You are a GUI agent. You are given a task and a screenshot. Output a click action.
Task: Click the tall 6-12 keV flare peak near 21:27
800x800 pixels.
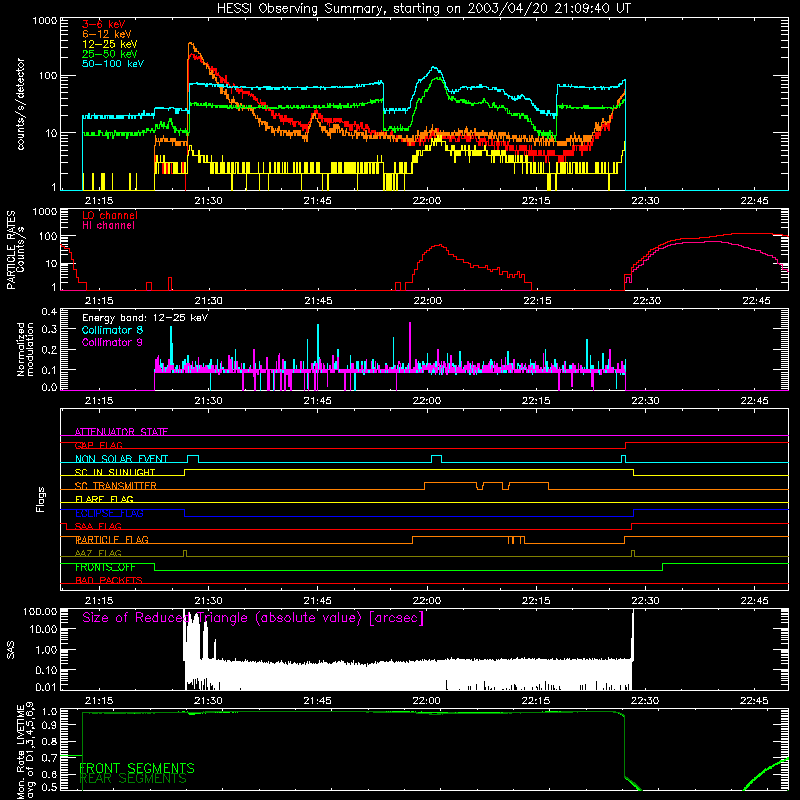(x=191, y=44)
